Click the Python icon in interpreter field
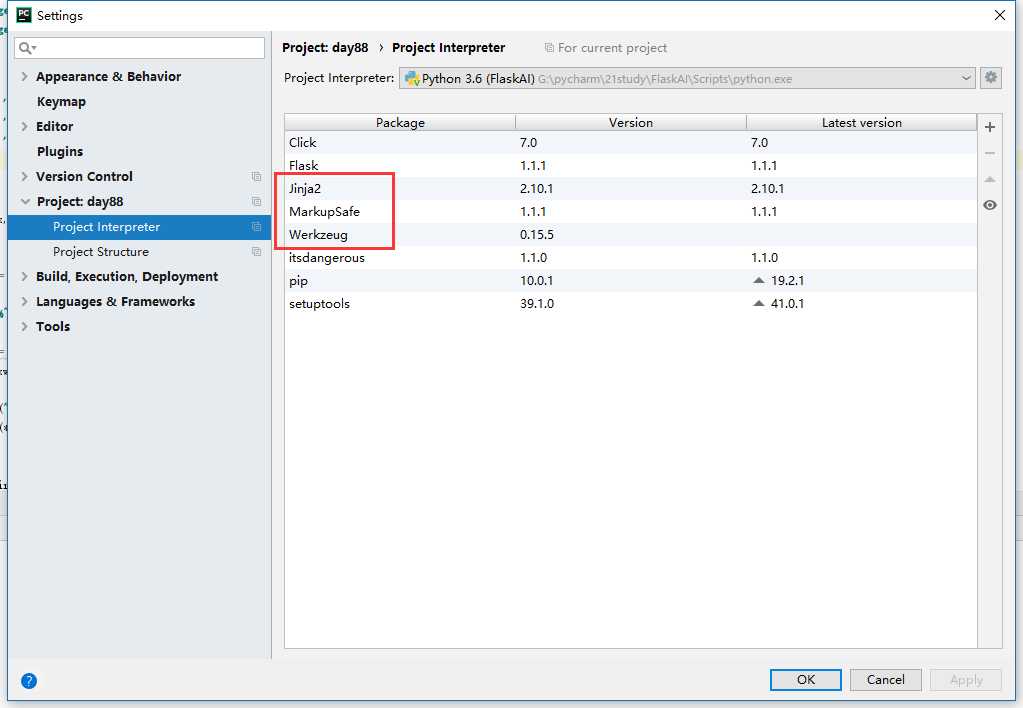Screen dimensions: 1023x708 click(x=412, y=78)
